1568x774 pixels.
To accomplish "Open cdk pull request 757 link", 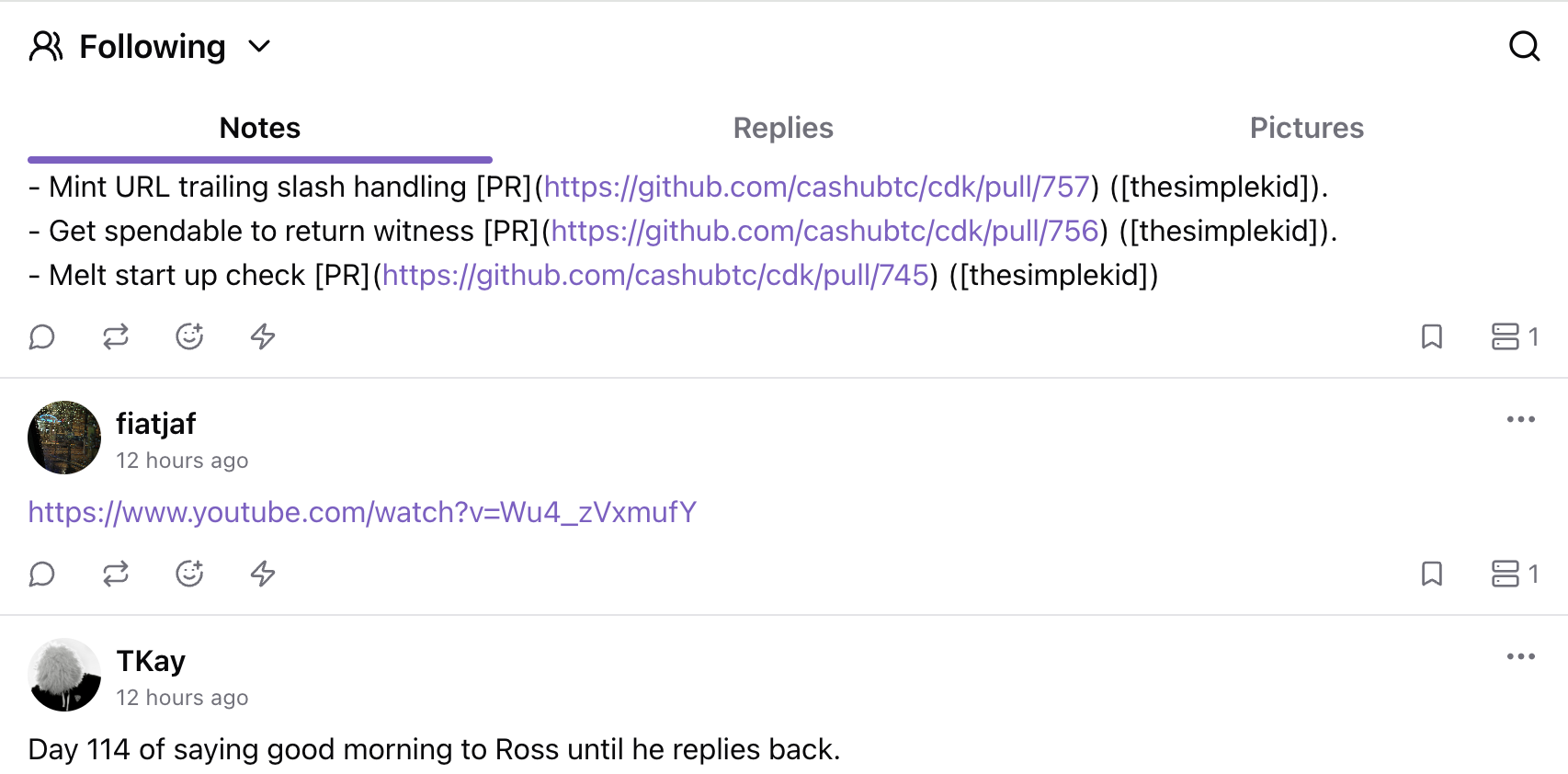I will pyautogui.click(x=816, y=187).
